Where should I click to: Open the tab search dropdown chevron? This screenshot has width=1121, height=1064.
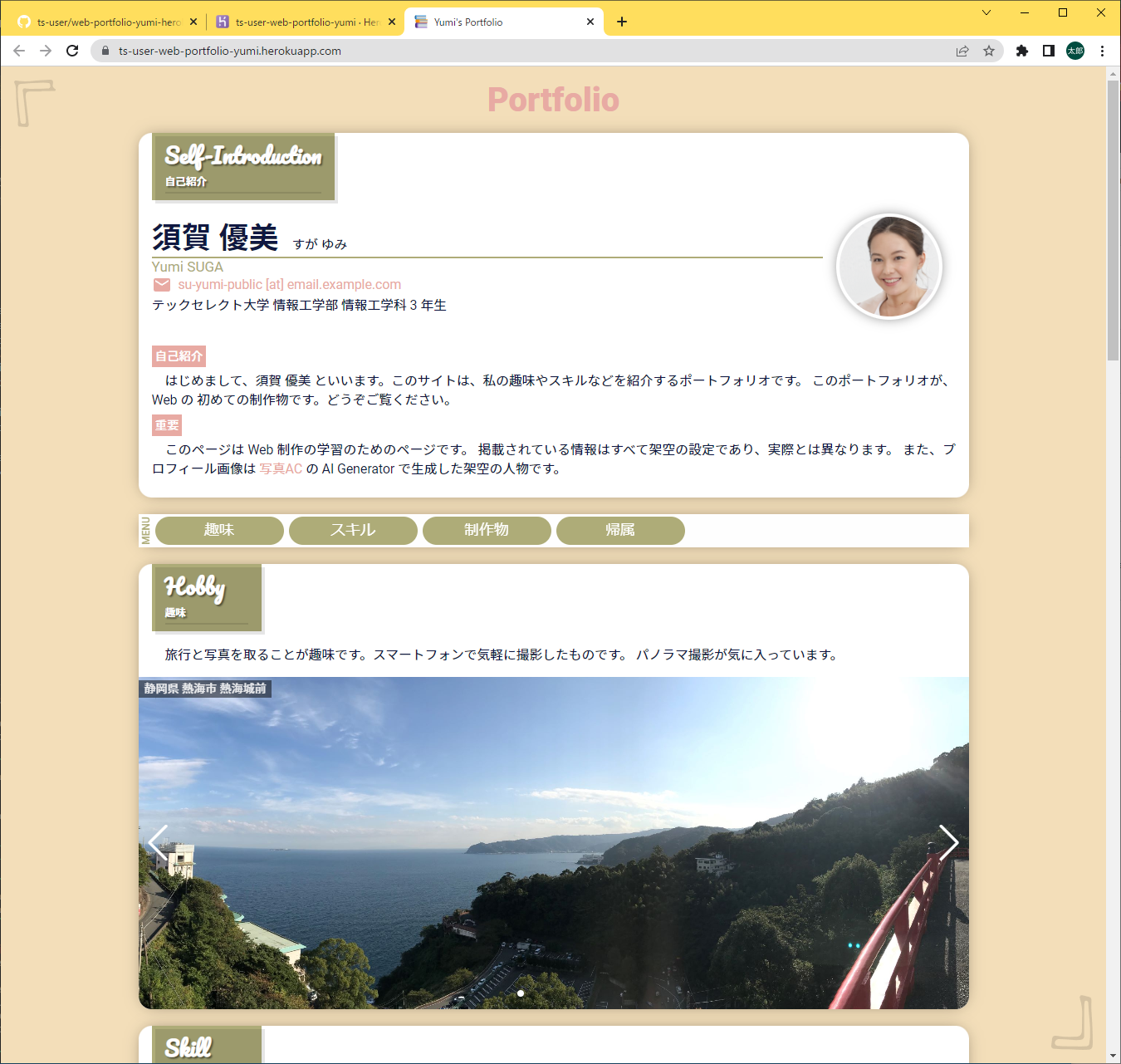[986, 12]
